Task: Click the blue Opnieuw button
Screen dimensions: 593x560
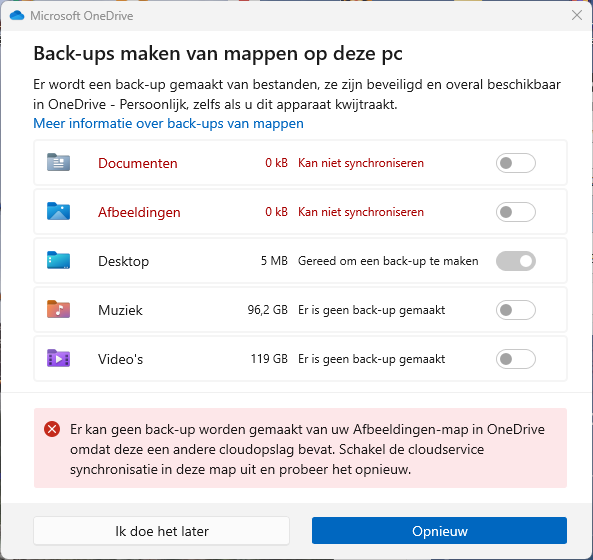Action: click(439, 531)
